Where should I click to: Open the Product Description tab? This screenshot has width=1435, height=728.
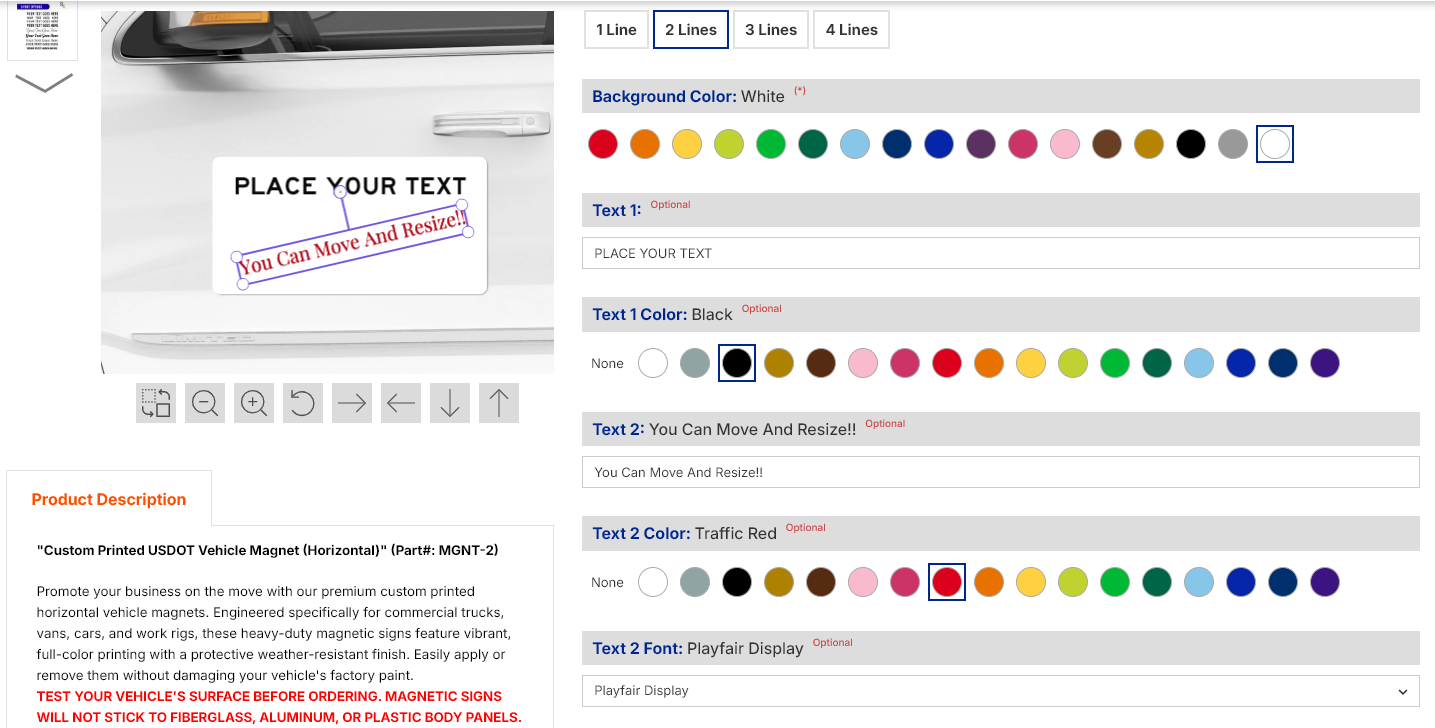[109, 499]
